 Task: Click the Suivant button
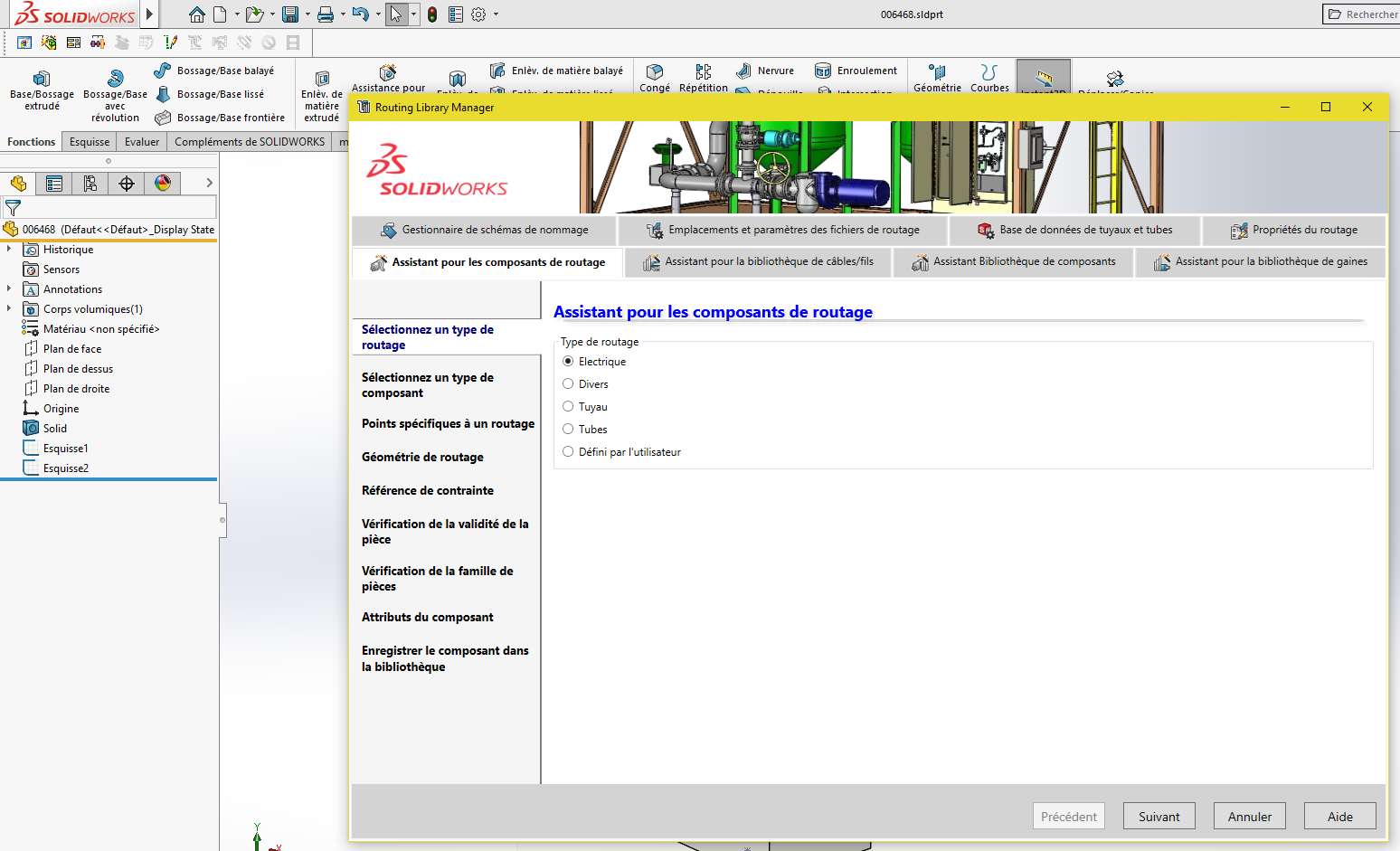click(x=1159, y=816)
